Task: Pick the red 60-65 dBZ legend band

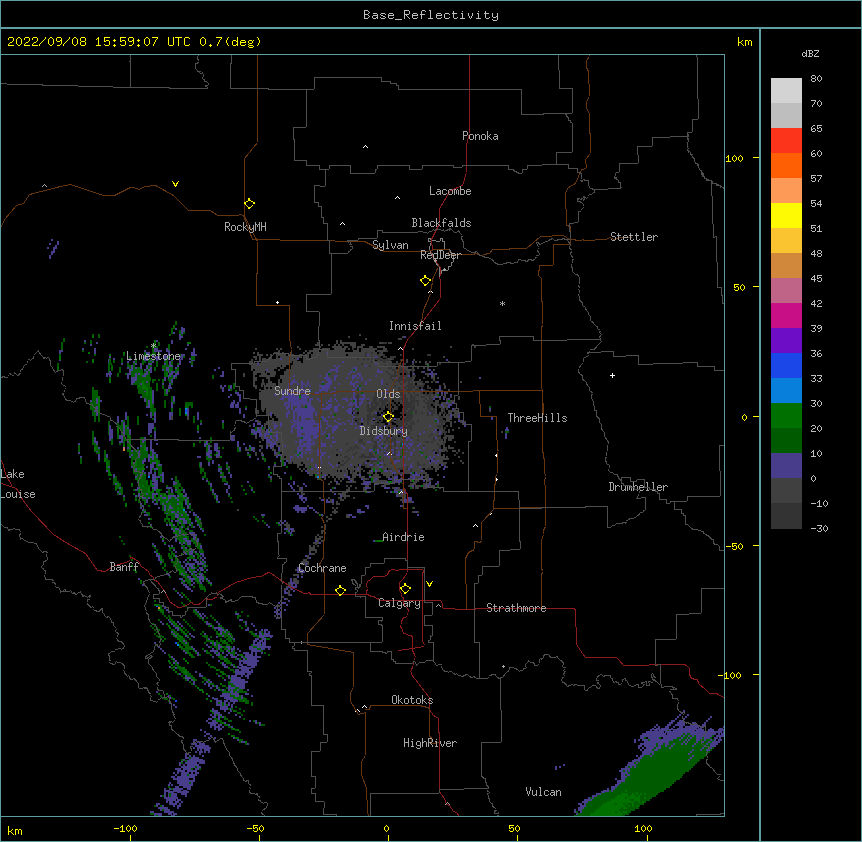Action: 786,141
